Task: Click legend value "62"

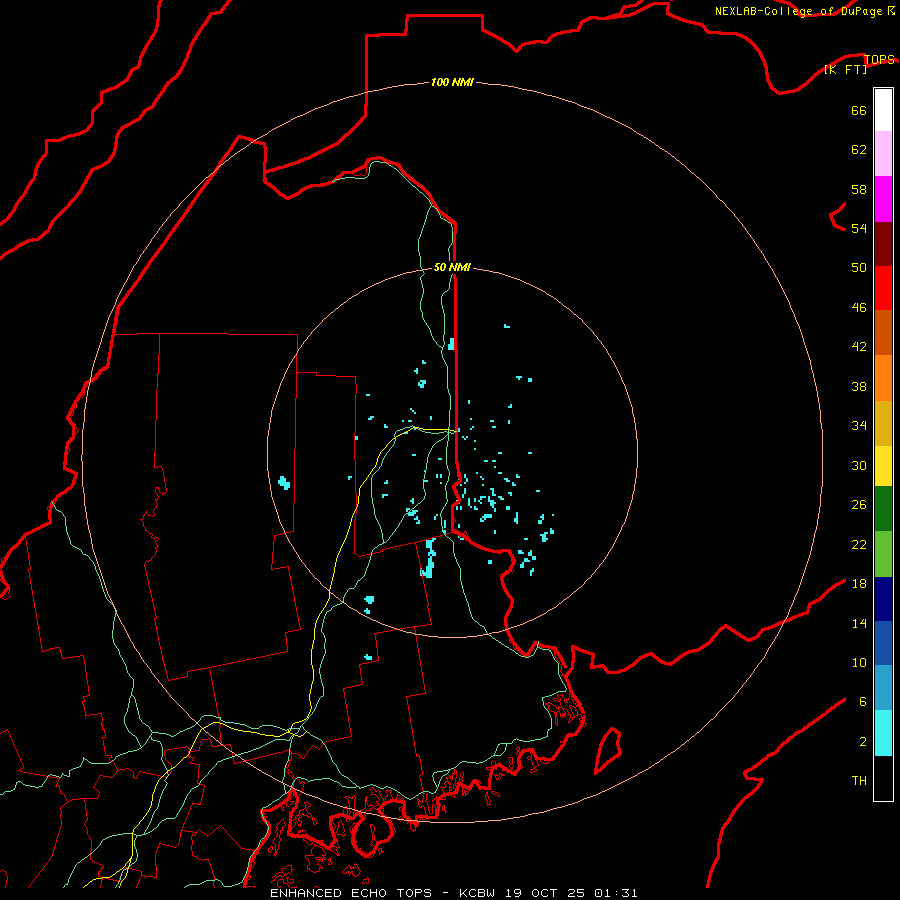Action: (x=859, y=150)
